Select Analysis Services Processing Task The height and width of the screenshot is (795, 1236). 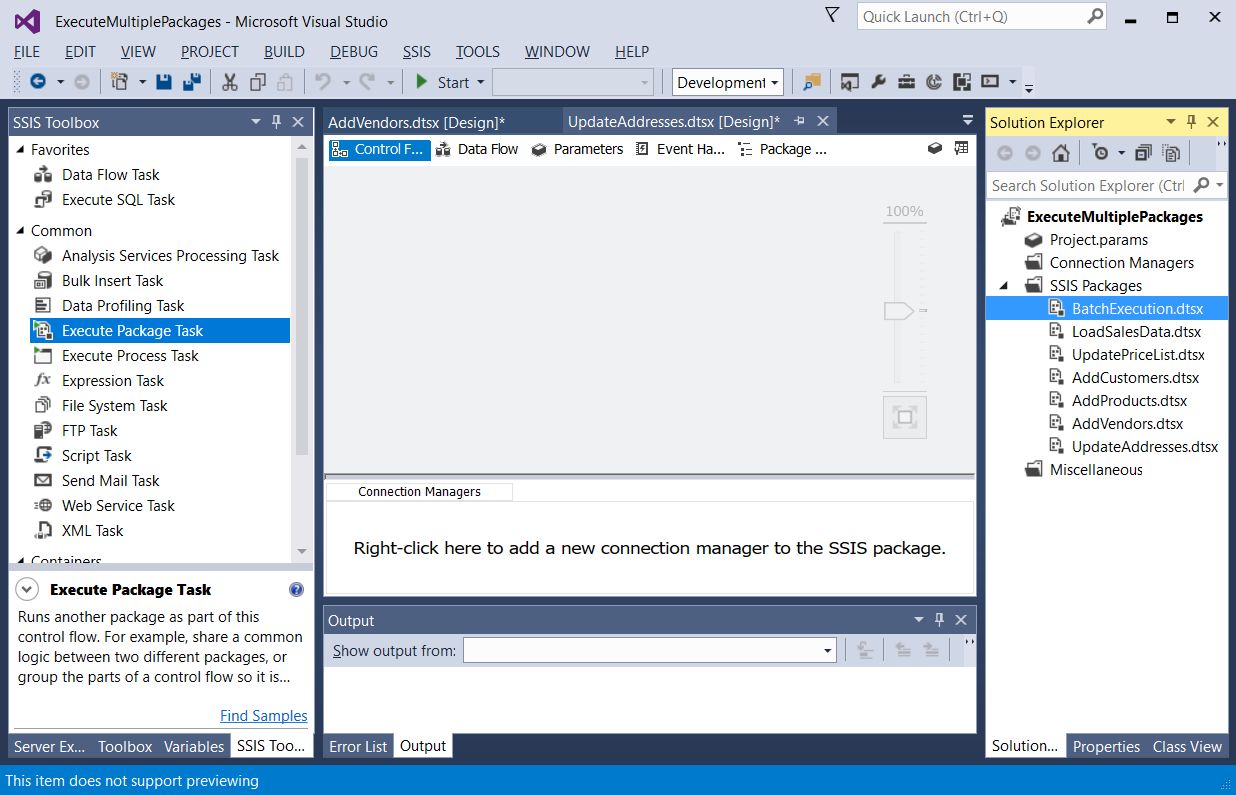tap(160, 255)
